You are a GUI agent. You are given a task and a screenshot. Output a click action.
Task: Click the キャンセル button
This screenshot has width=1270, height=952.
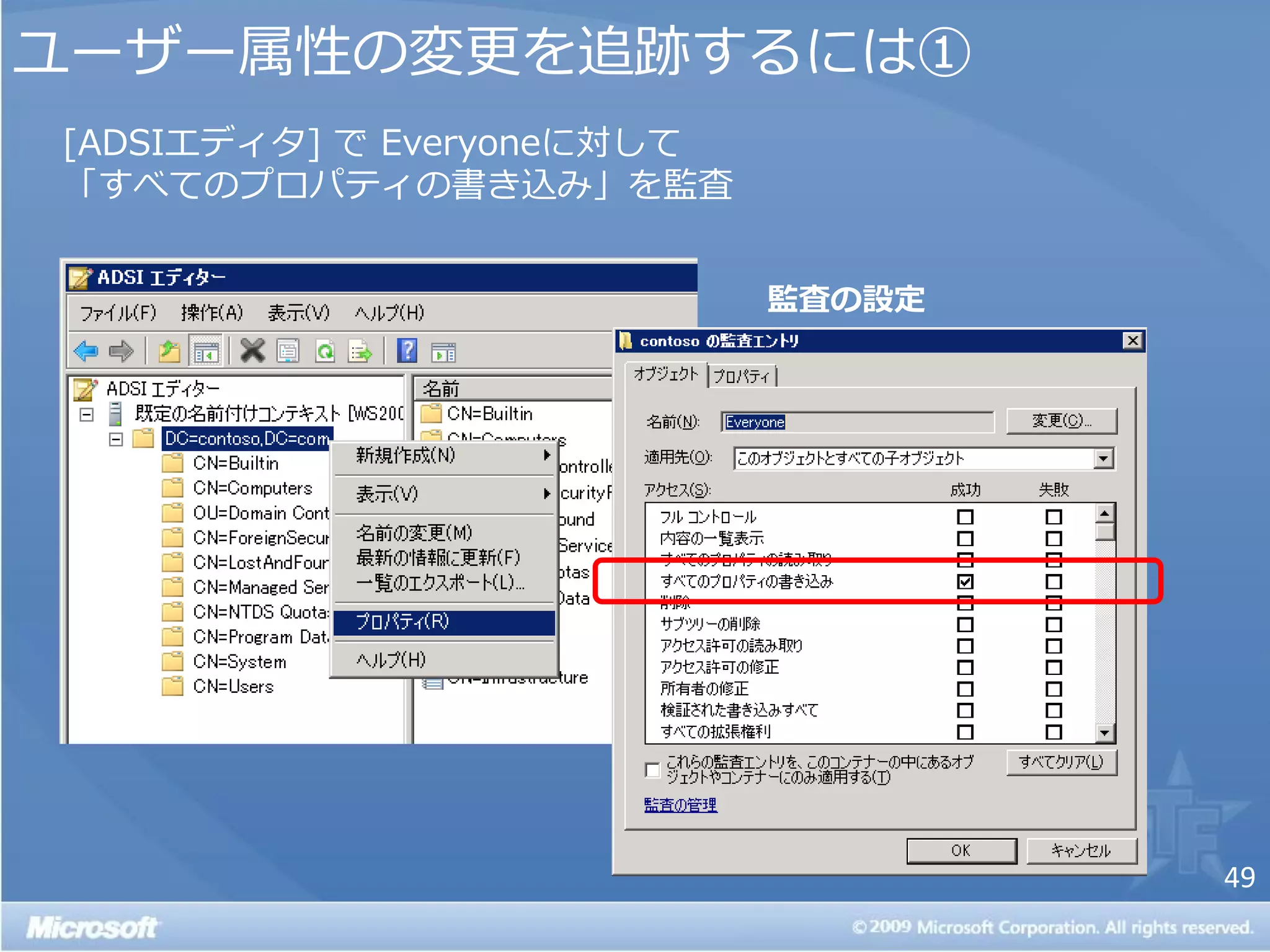click(x=1081, y=851)
